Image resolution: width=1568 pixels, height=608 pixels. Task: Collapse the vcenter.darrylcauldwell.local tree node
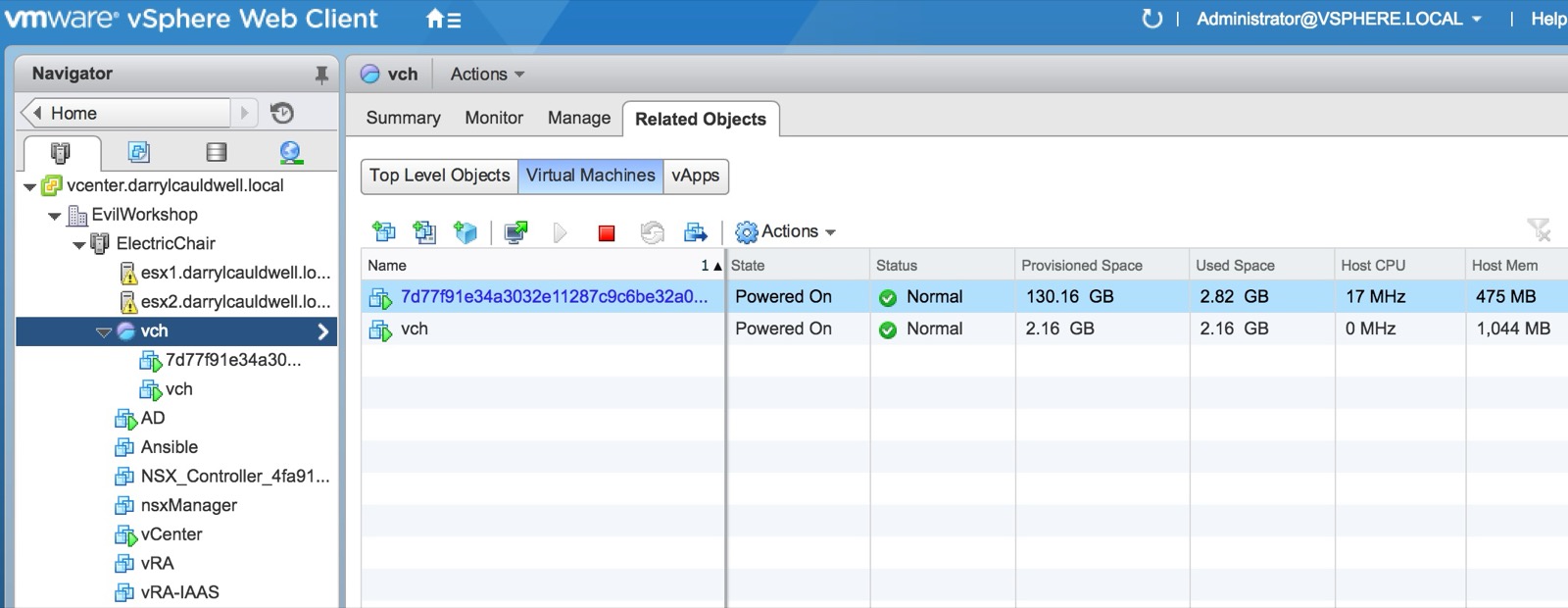click(x=29, y=186)
